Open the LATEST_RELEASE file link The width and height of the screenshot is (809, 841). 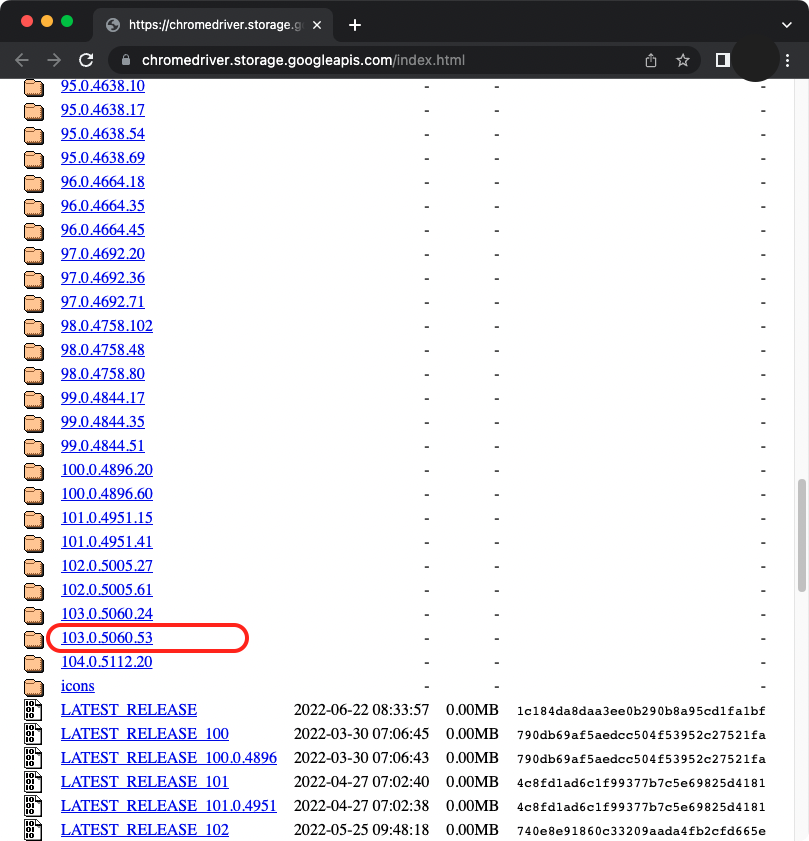129,710
